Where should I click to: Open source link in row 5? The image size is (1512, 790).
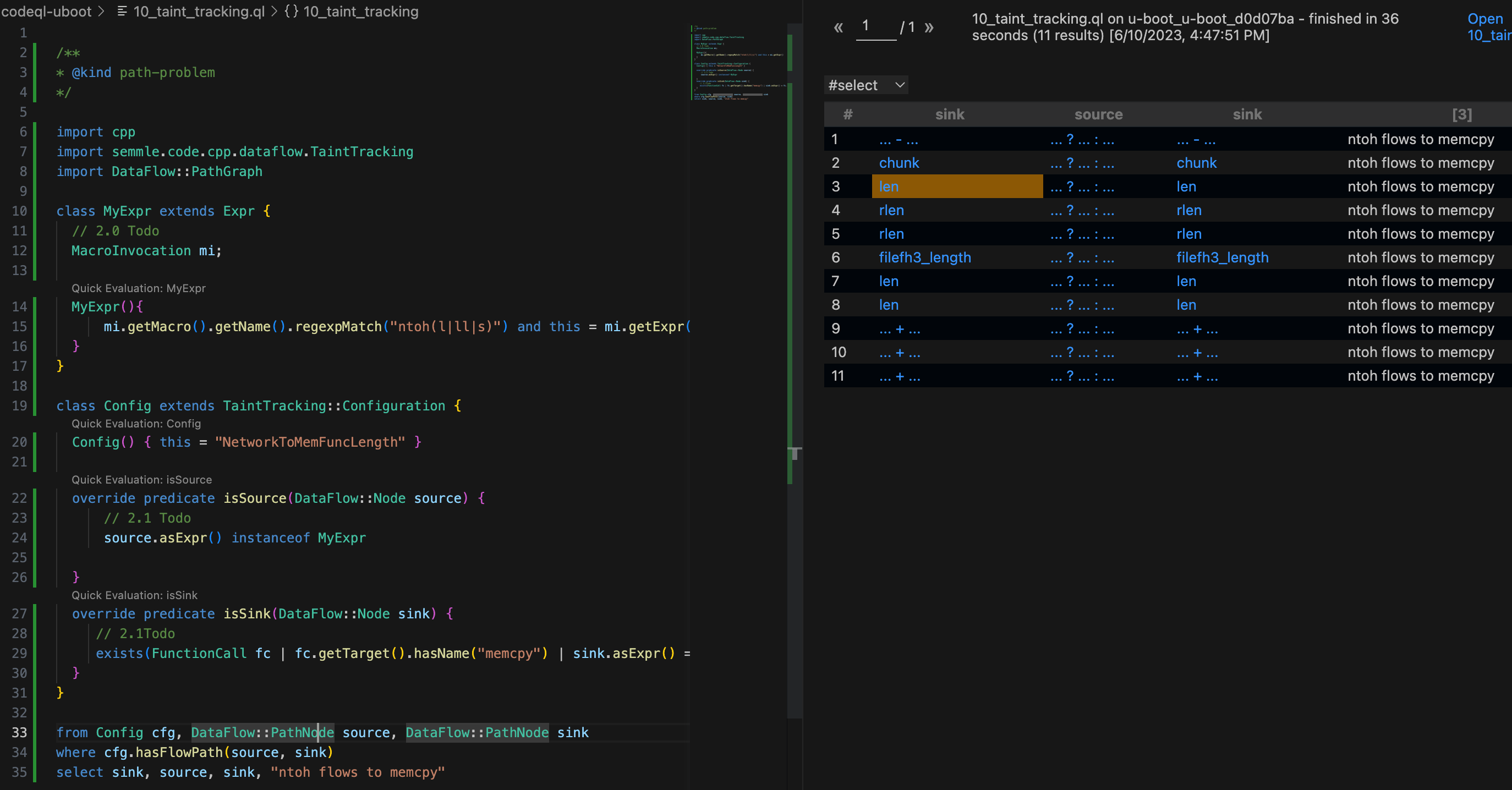(1082, 234)
